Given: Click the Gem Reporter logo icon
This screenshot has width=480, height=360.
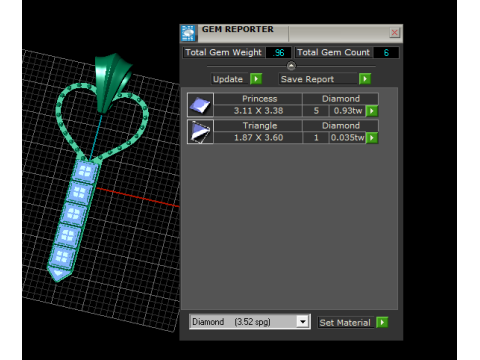Looking at the screenshot, I should (x=188, y=33).
